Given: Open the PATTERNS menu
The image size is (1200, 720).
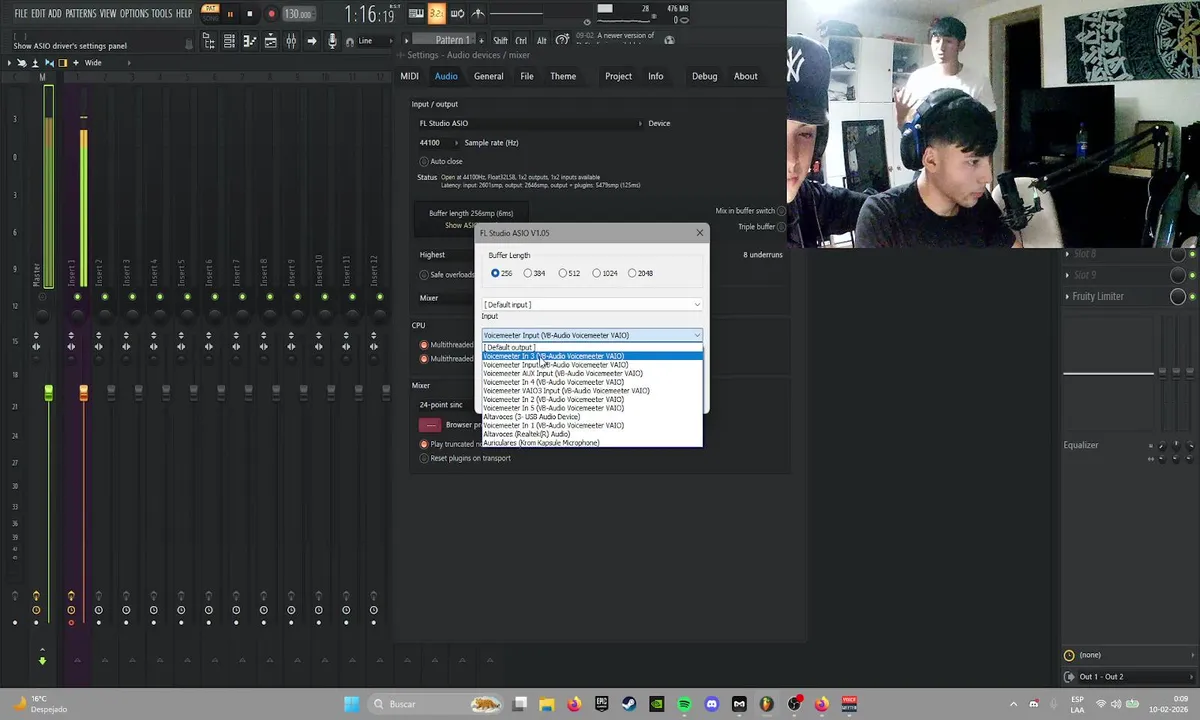Looking at the screenshot, I should coord(80,14).
